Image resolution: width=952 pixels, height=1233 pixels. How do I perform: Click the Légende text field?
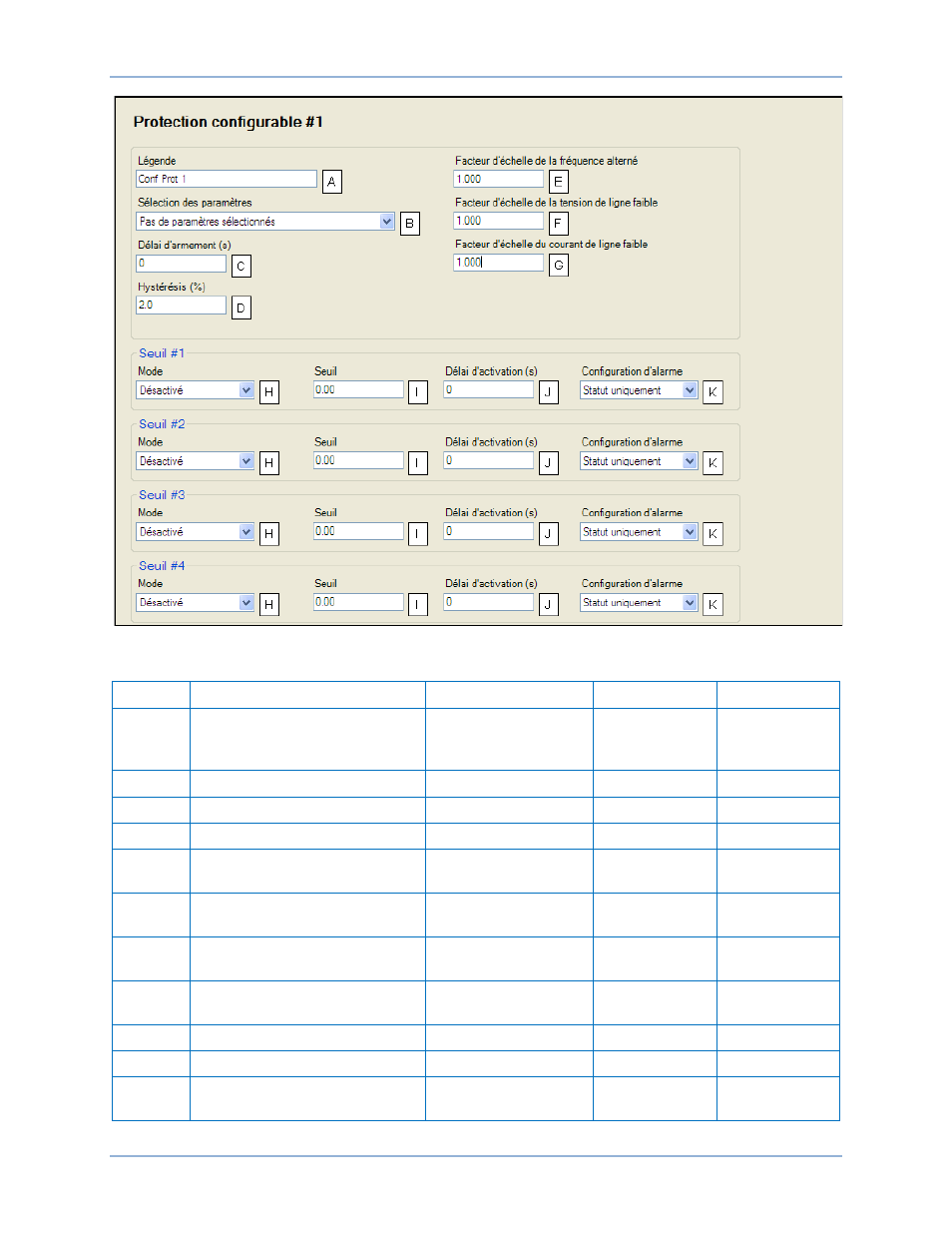(226, 179)
